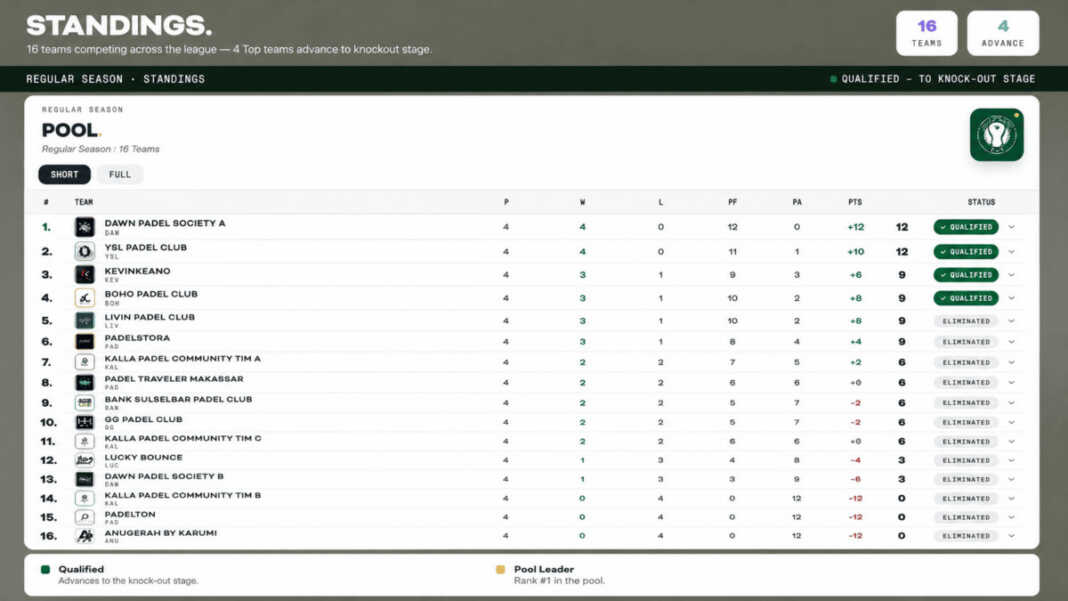Screen dimensions: 1068x601
Task: Select the Anugerah by Karumi logo
Action: coord(84,536)
